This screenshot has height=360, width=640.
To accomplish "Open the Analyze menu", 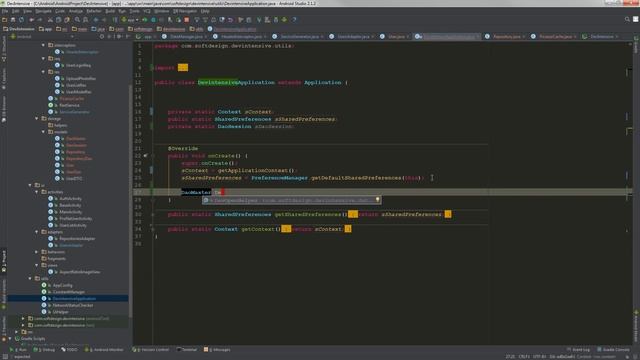I will 76,11.
